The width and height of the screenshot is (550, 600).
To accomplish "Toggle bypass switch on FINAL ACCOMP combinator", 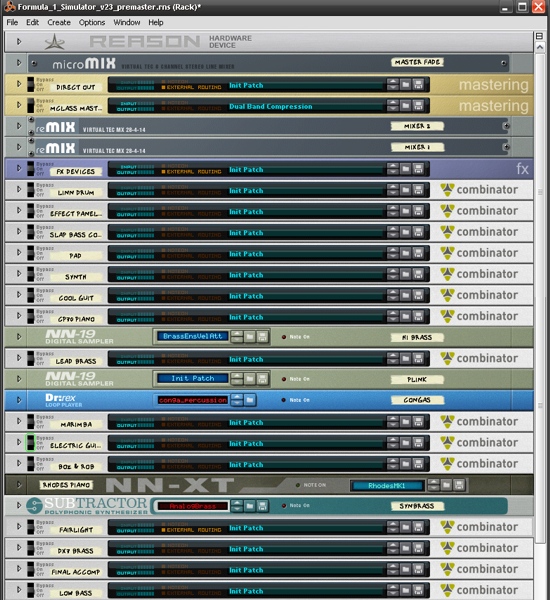I will coord(31,569).
